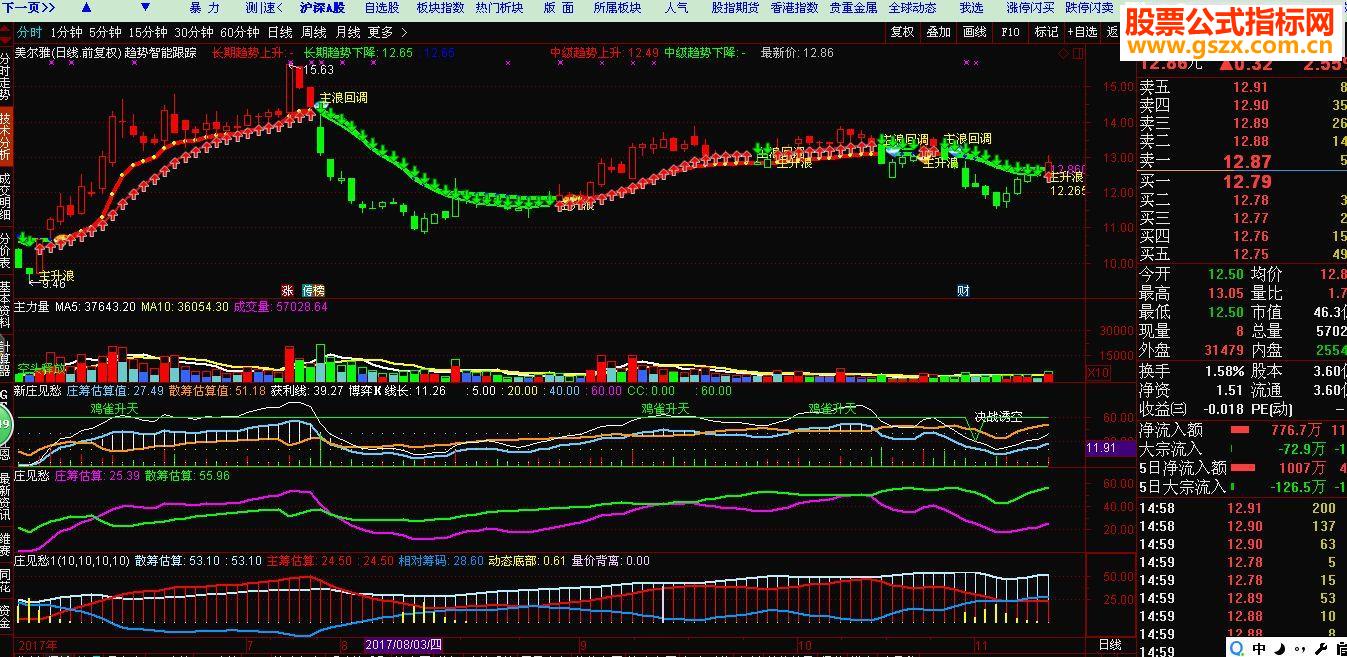The width and height of the screenshot is (1347, 657).
Task: Click the wrench icon in system tray
Action: point(1319,647)
